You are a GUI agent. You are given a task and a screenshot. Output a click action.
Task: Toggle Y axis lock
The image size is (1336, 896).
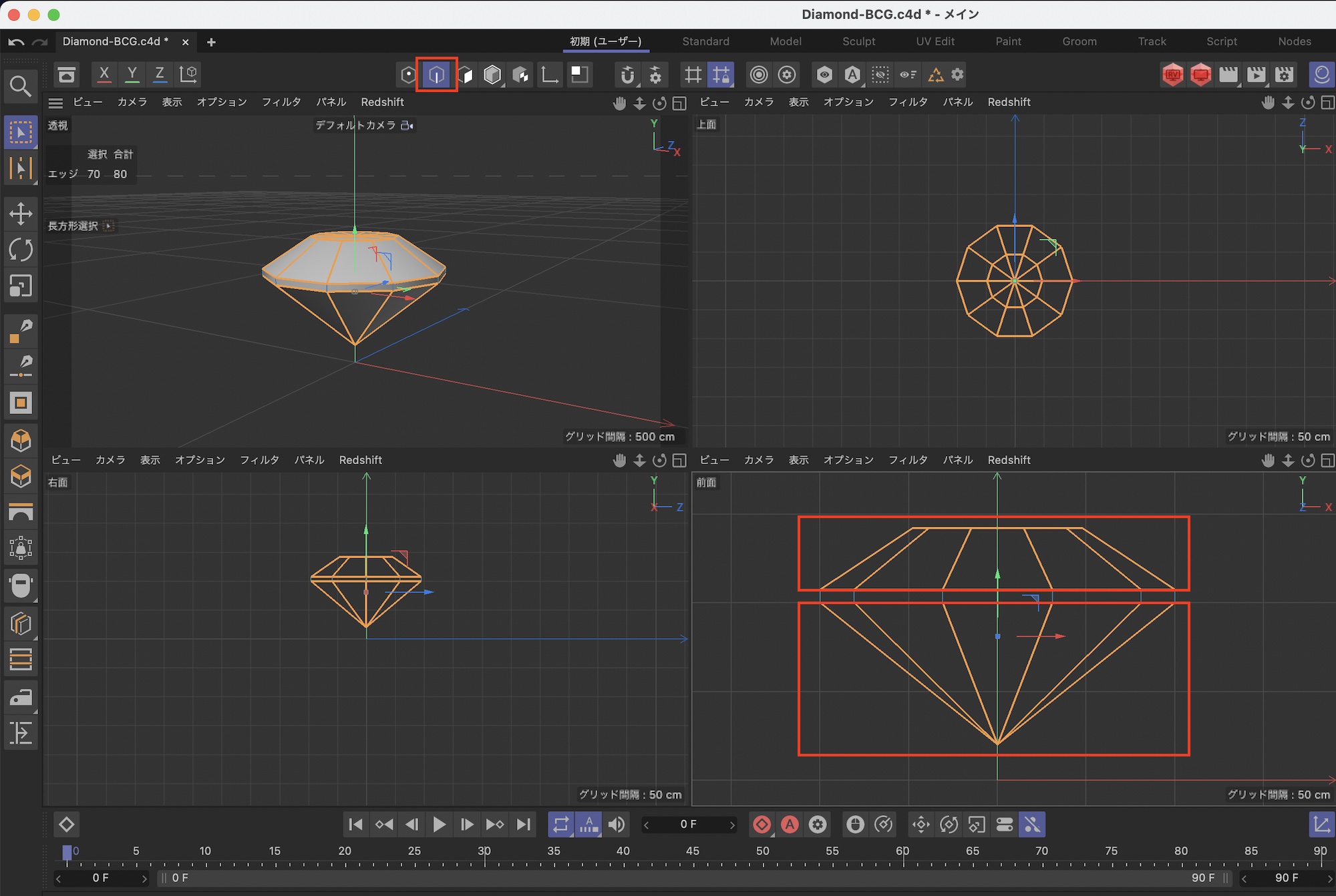132,75
